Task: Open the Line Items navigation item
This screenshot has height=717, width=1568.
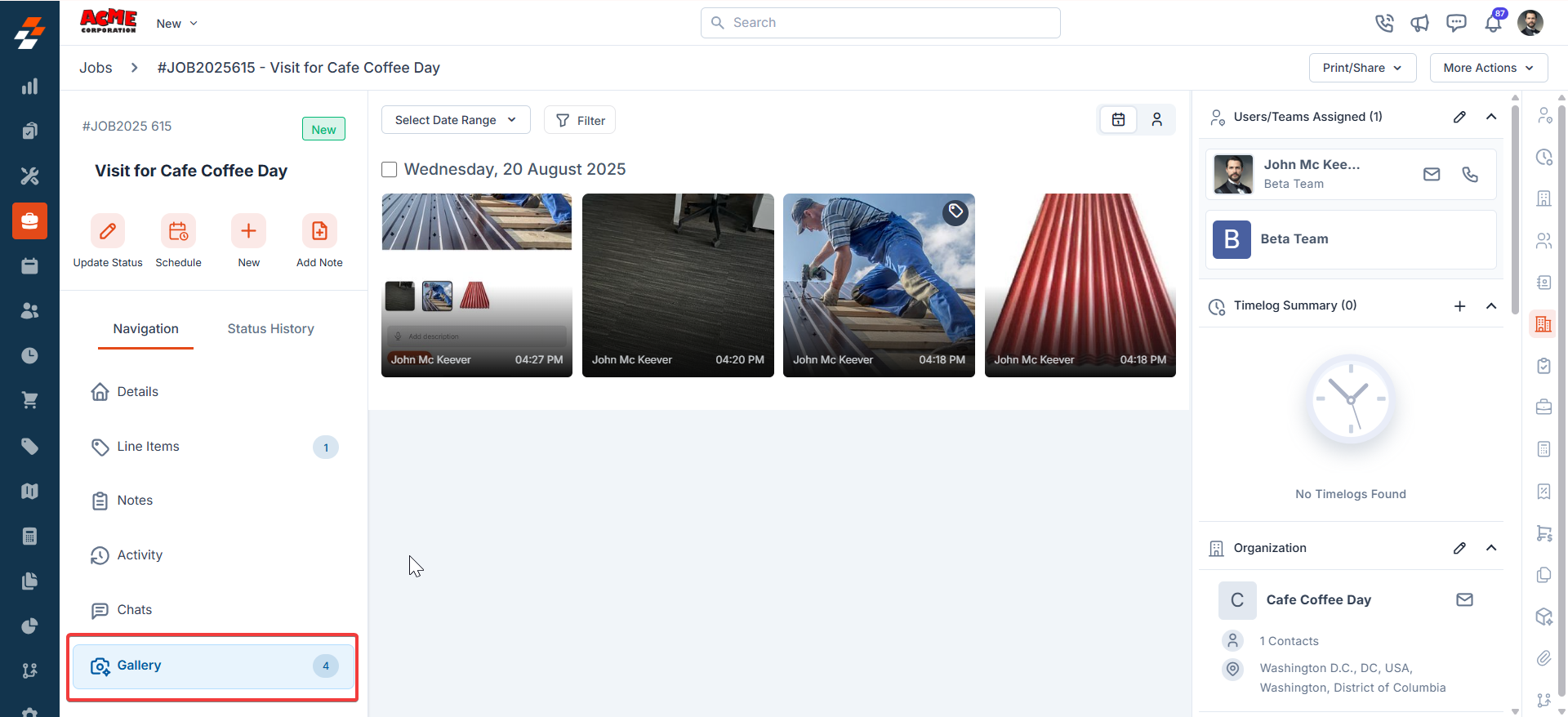Action: 214,447
